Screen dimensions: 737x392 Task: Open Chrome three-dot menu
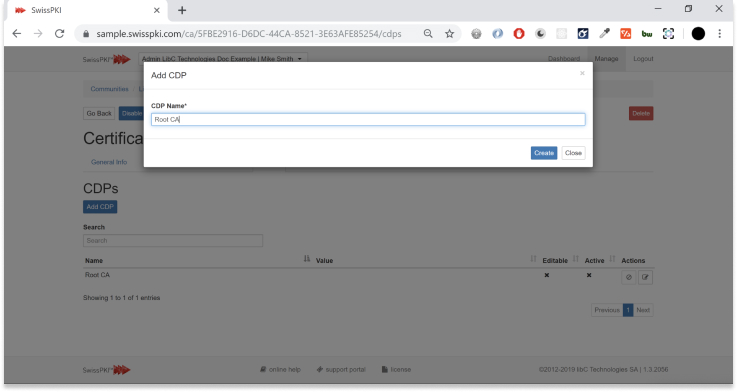[720, 34]
